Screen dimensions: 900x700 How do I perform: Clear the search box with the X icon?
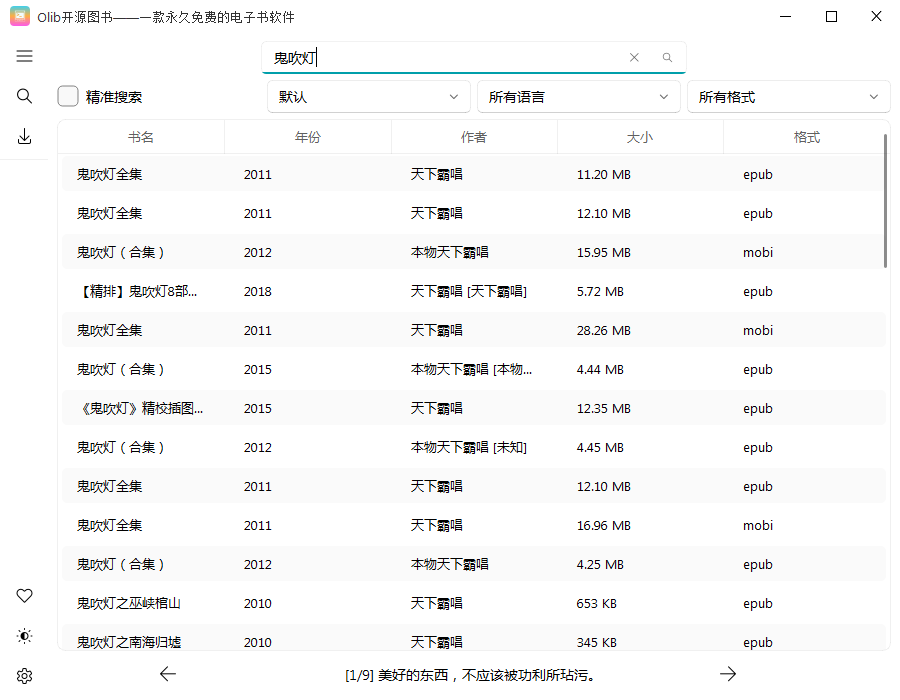pyautogui.click(x=634, y=57)
